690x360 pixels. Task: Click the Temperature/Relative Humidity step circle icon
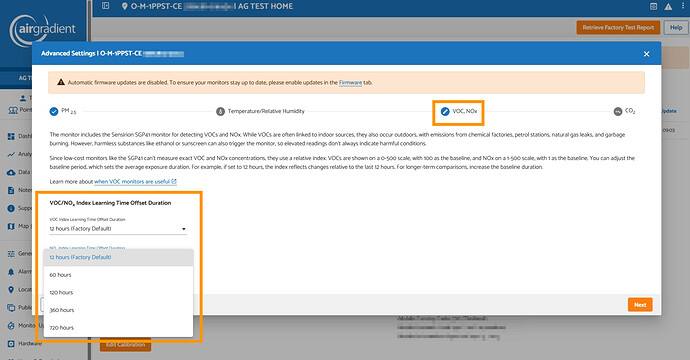pyautogui.click(x=220, y=111)
